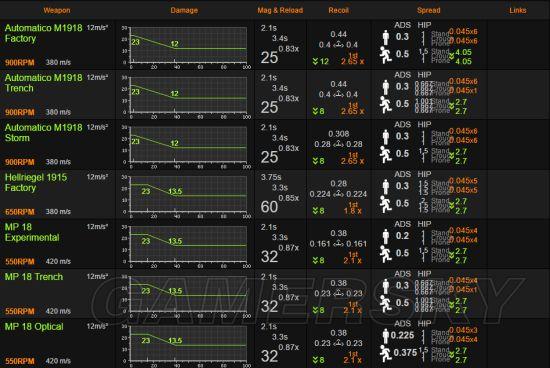Click running soldier icon in Automatico M1918 Factory row
The image size is (550, 368).
385,55
